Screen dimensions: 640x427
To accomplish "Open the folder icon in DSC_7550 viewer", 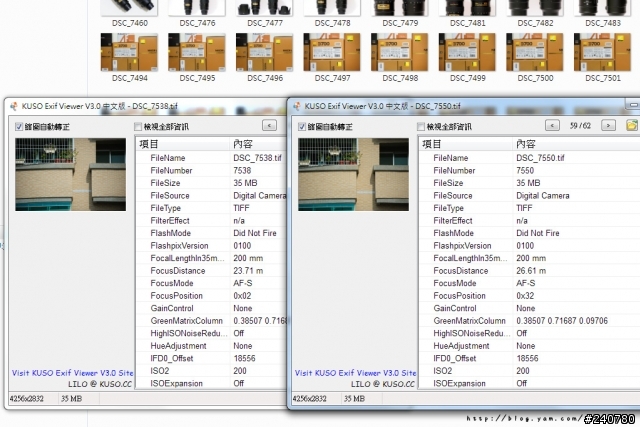I will (x=632, y=125).
